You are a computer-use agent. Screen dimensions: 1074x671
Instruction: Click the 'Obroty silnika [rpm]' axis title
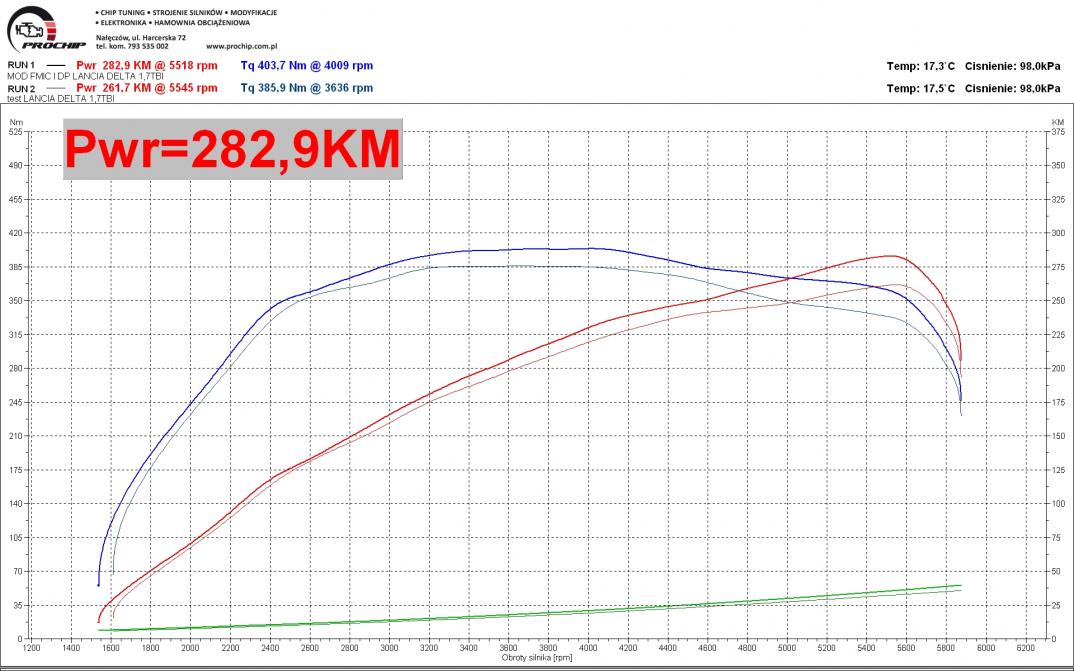(538, 657)
